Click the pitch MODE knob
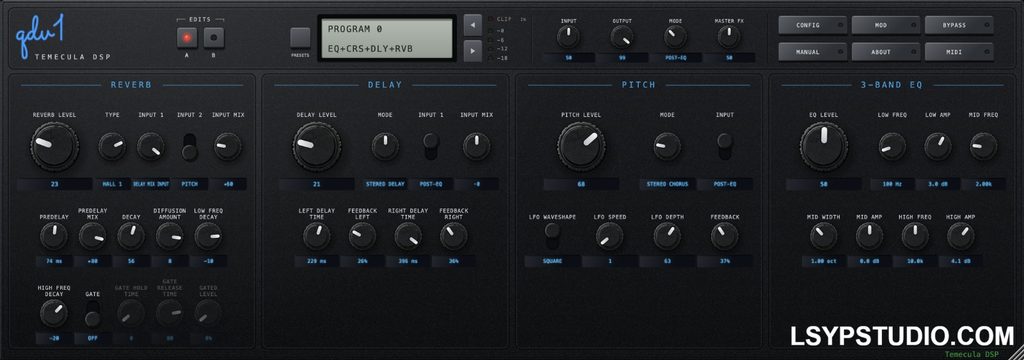This screenshot has width=1024, height=360. tap(667, 146)
